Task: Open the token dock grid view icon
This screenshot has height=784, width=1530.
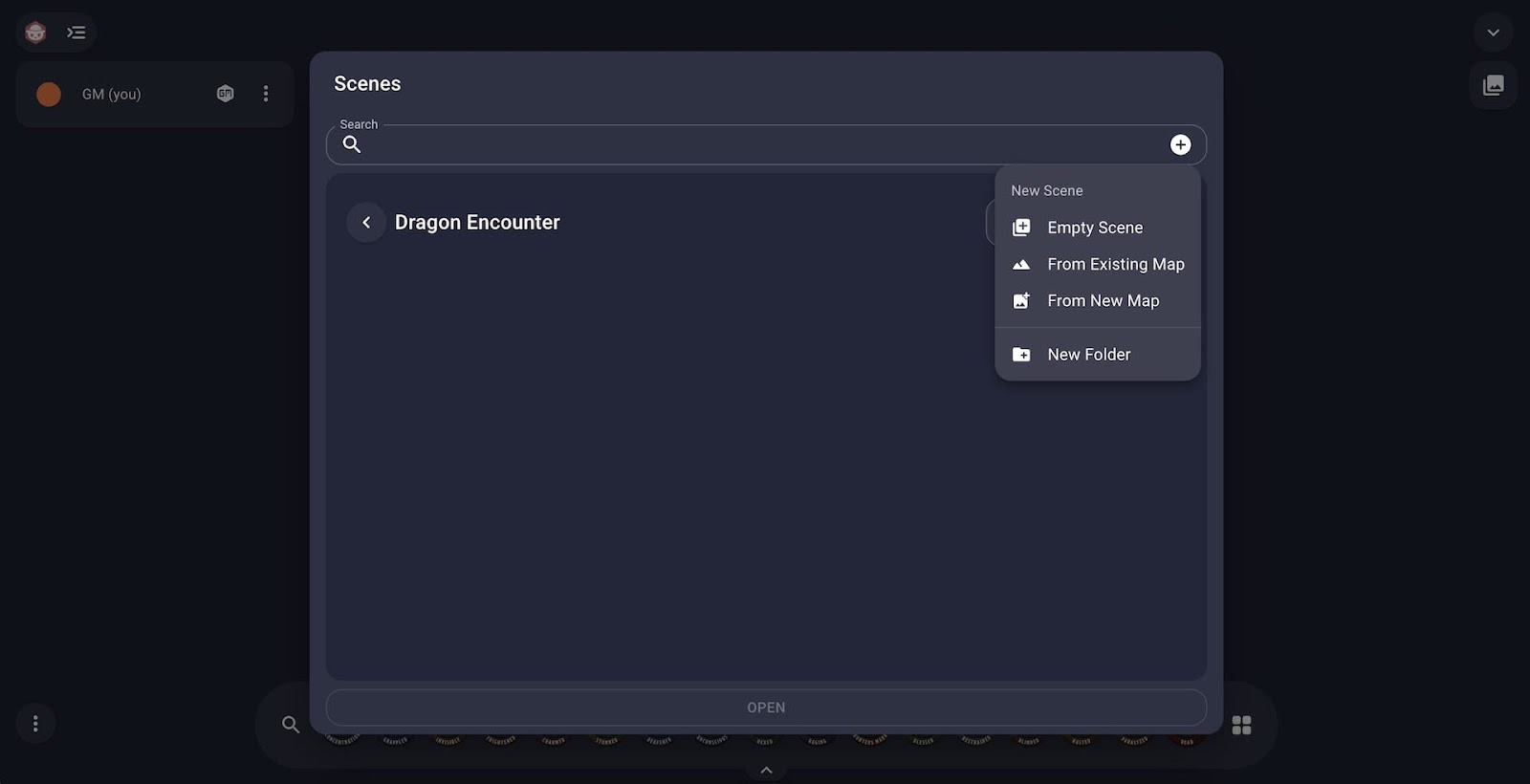Action: pyautogui.click(x=1241, y=725)
